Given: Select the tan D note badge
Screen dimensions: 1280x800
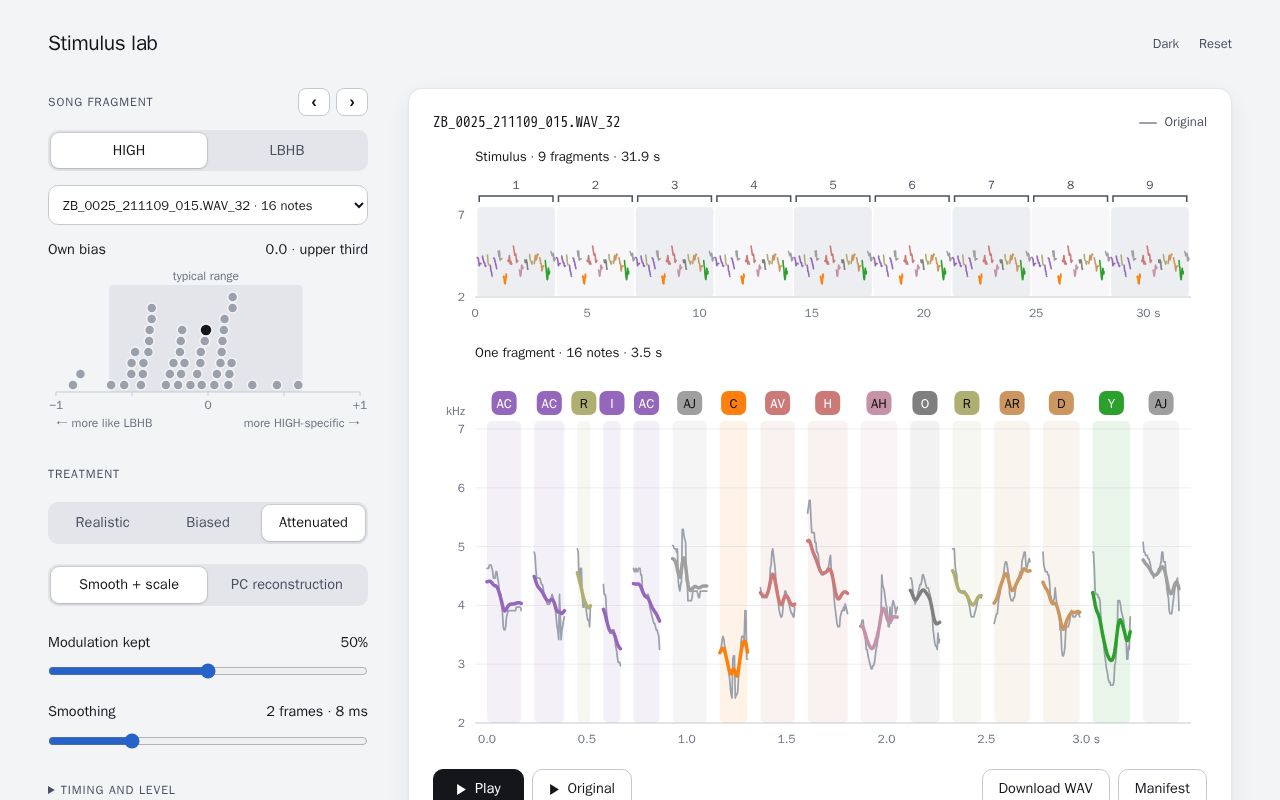Looking at the screenshot, I should click(1061, 403).
